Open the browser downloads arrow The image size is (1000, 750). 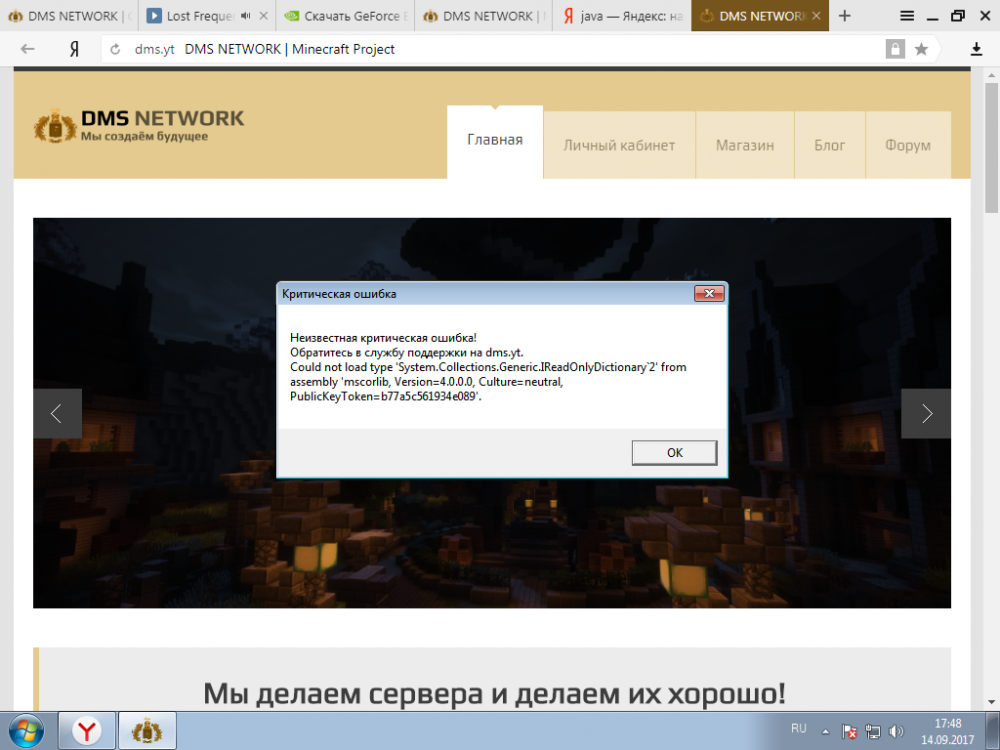click(976, 49)
